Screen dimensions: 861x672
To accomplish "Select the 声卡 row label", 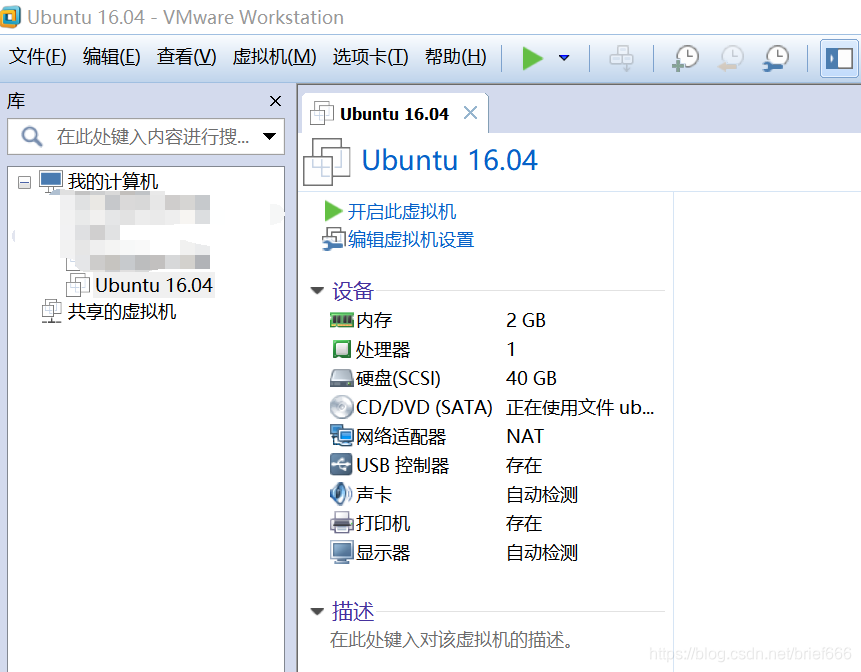I will [x=374, y=495].
